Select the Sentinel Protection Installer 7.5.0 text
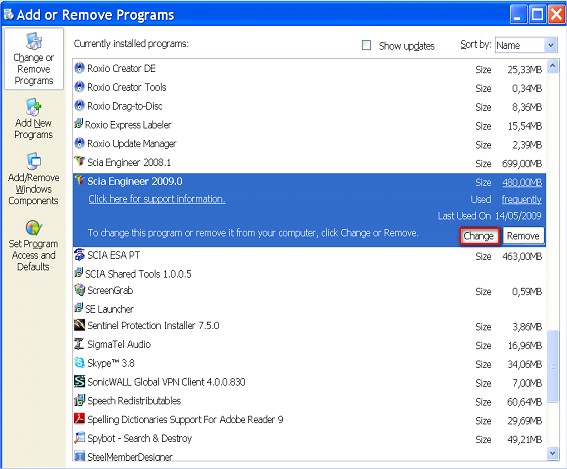567x469 pixels. 153,325
